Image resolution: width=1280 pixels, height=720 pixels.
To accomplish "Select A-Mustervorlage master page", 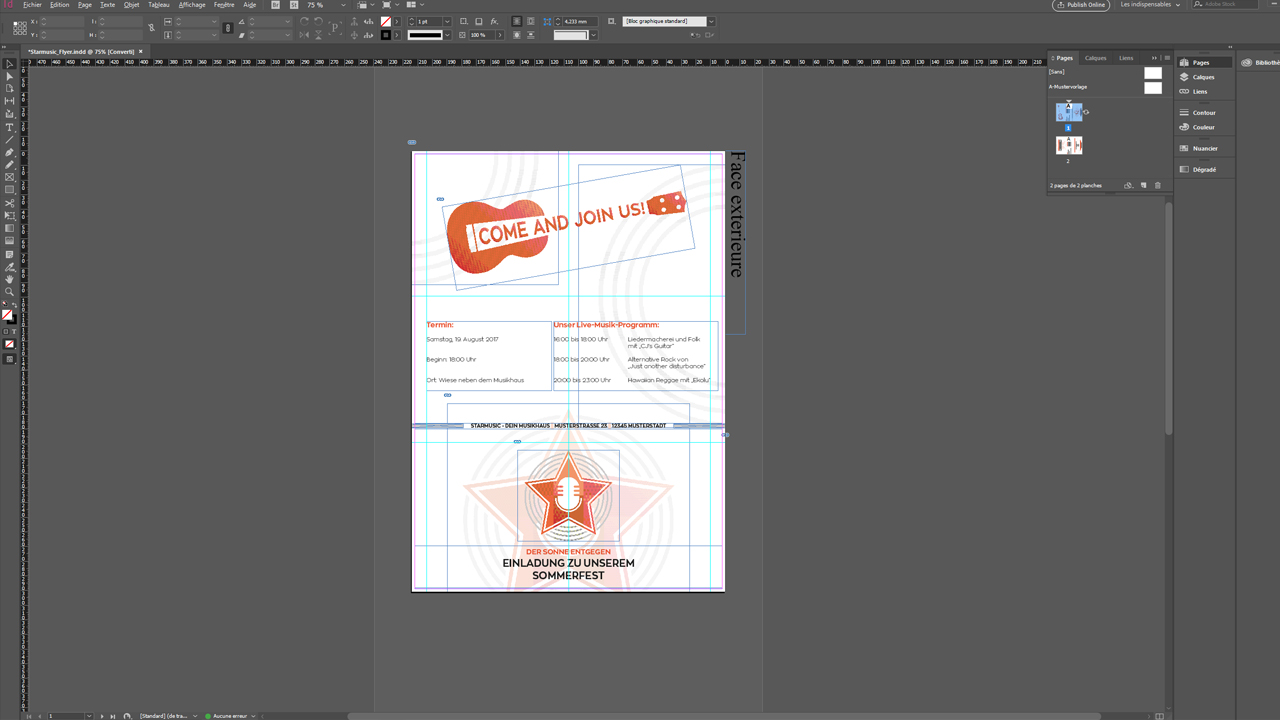I will pyautogui.click(x=1107, y=87).
